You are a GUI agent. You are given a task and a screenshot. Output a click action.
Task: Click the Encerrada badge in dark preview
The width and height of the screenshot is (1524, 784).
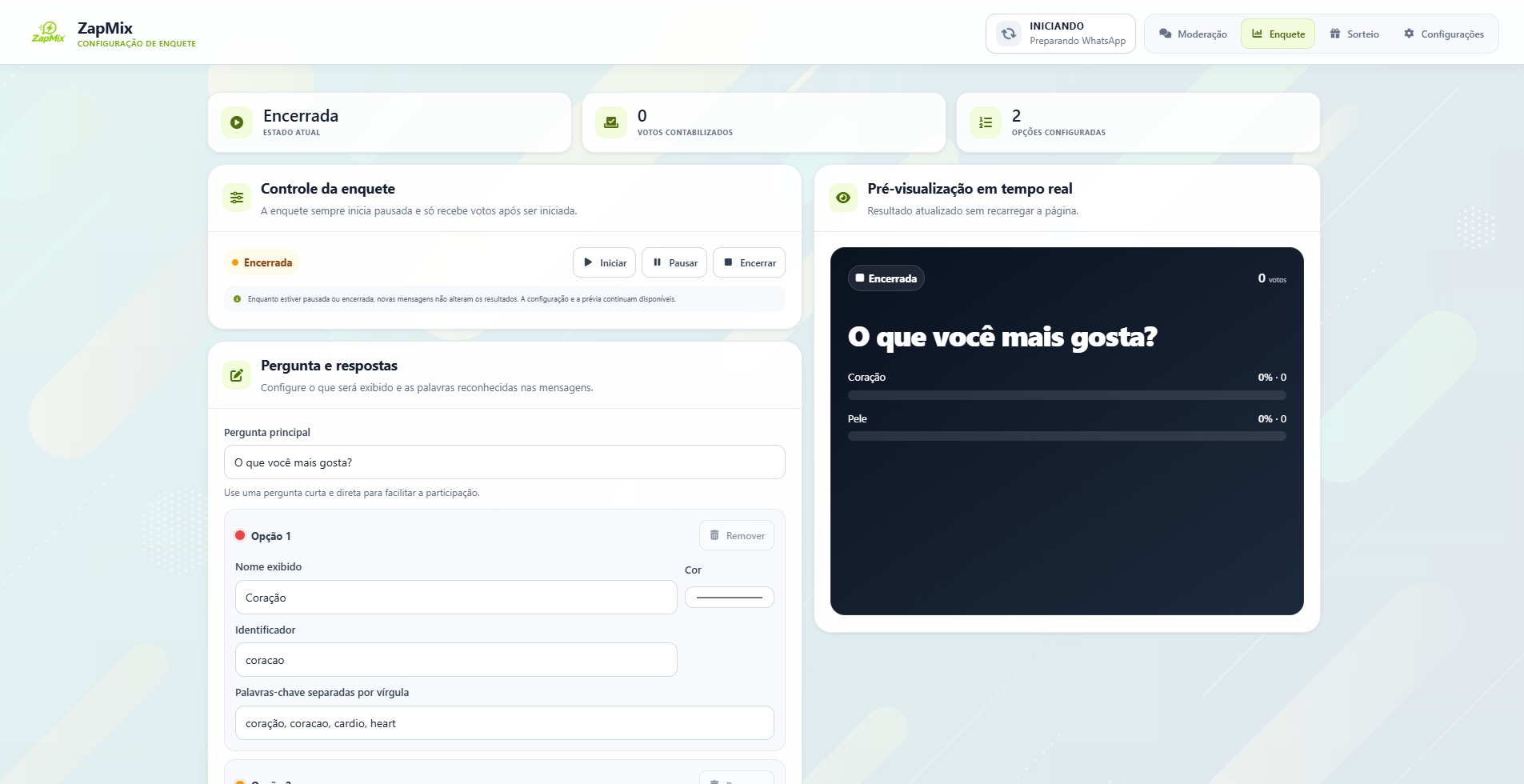tap(886, 278)
